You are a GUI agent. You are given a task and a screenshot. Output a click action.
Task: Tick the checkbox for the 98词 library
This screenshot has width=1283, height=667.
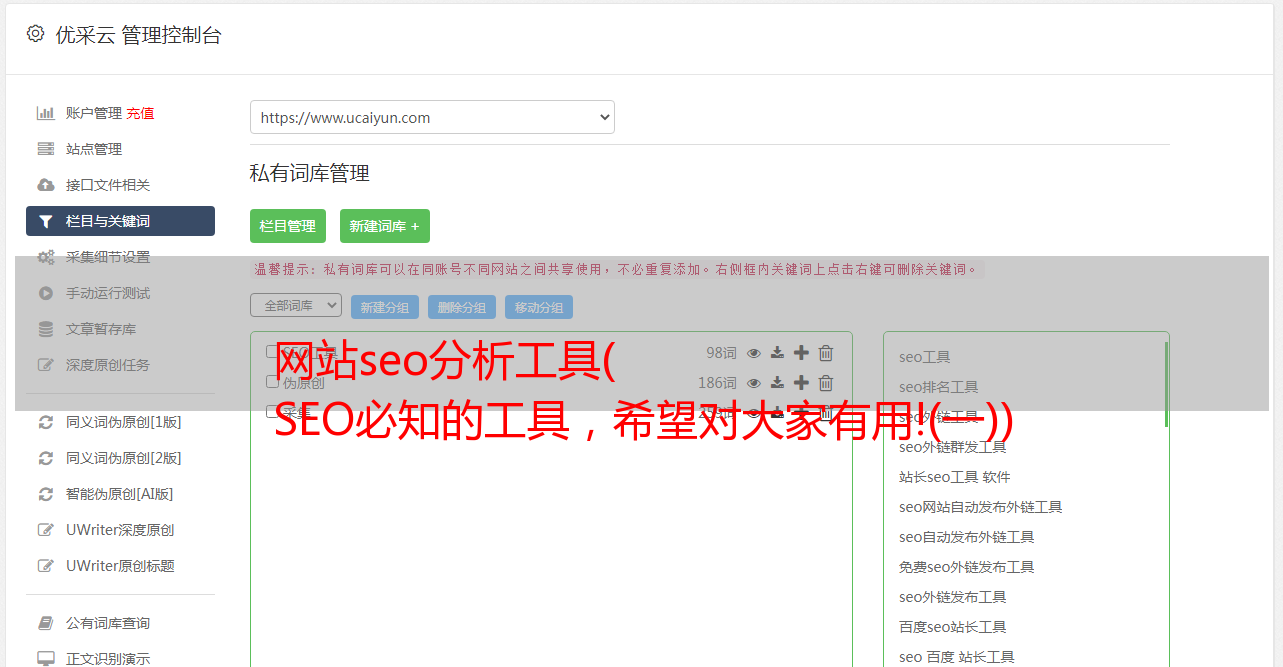tap(272, 351)
